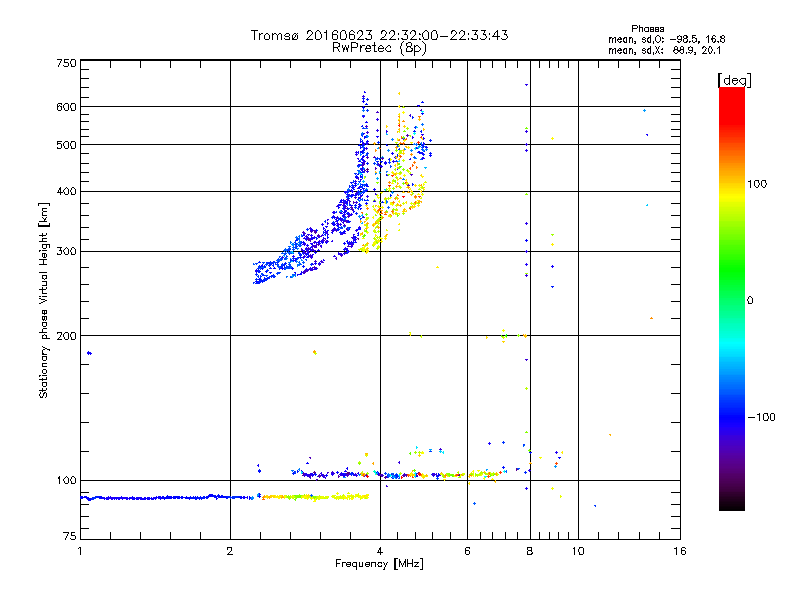This screenshot has height=600, width=800.
Task: Click the rainbow phase colorbar
Action: [x=732, y=299]
